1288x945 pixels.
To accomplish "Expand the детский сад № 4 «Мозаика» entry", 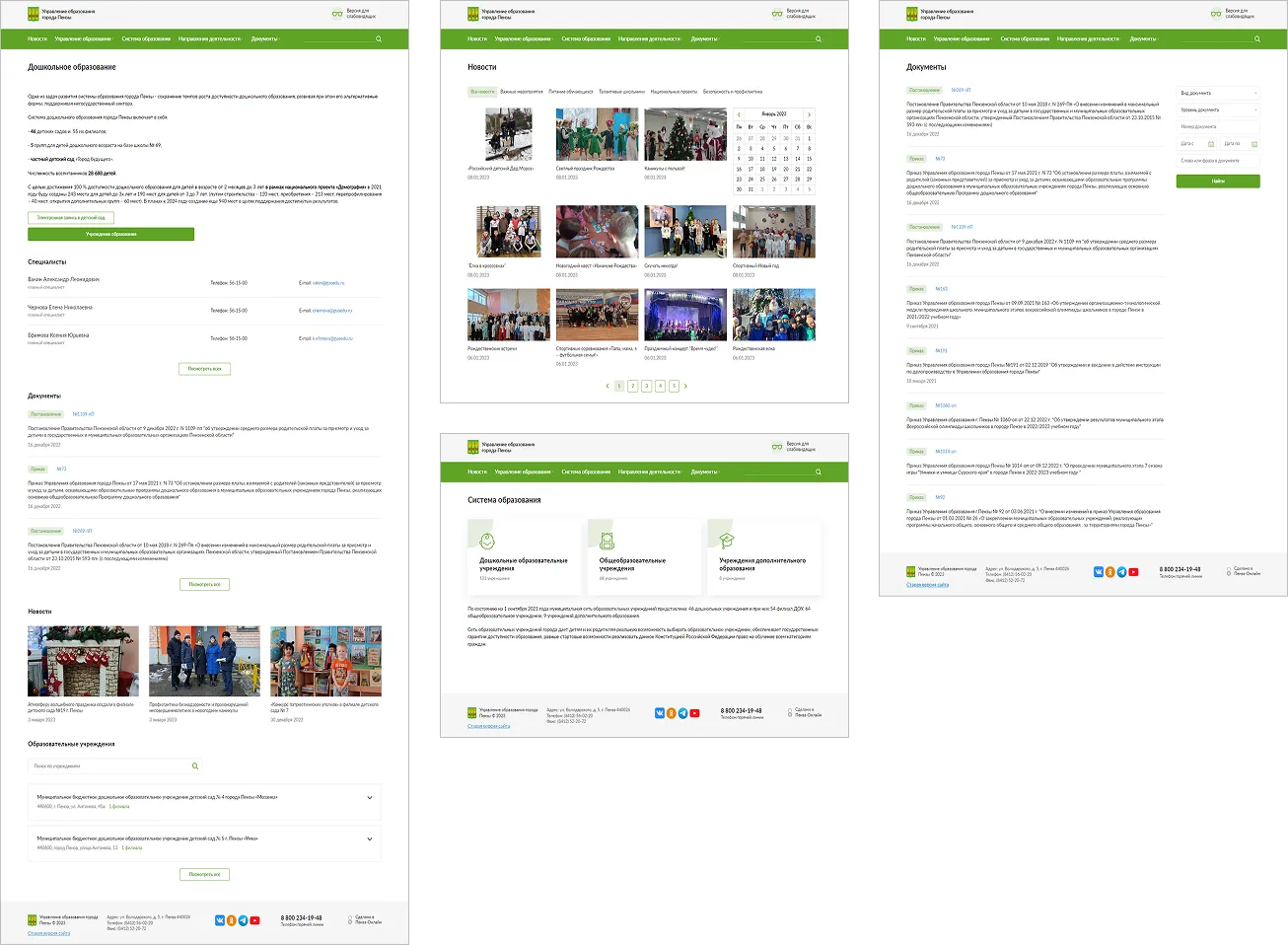I will click(x=370, y=798).
